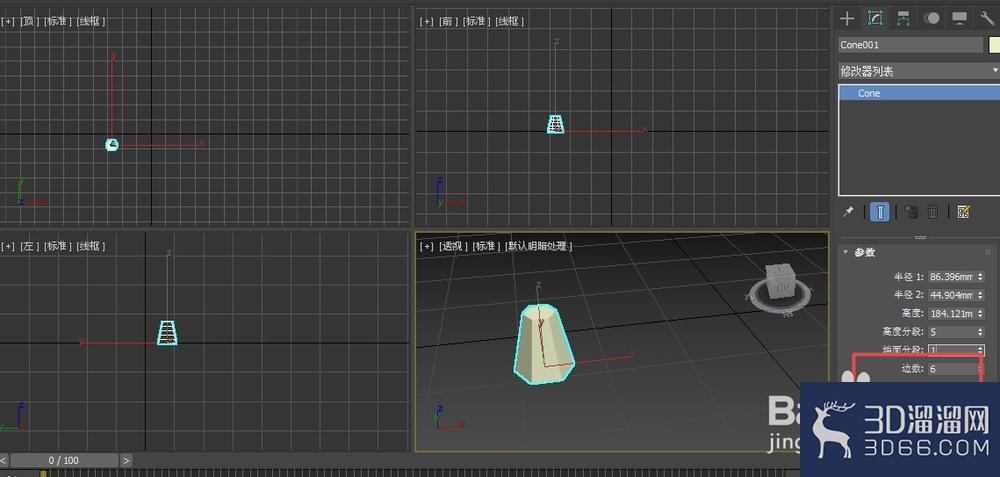Open Configure Modifier Sets icon

click(x=964, y=212)
